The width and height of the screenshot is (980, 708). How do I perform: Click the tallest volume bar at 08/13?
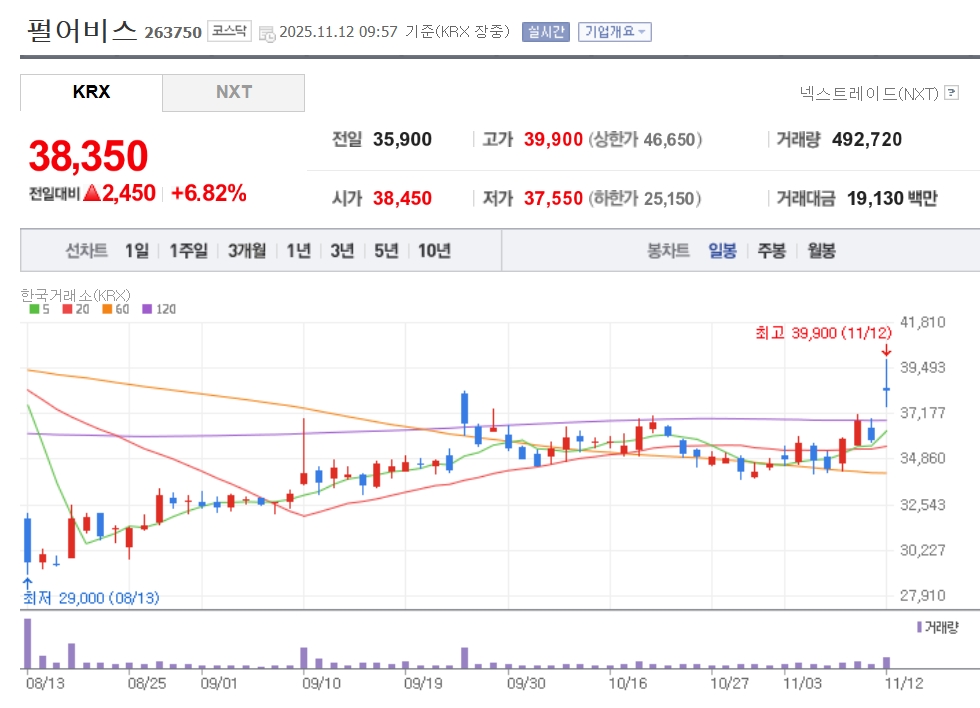pyautogui.click(x=28, y=643)
